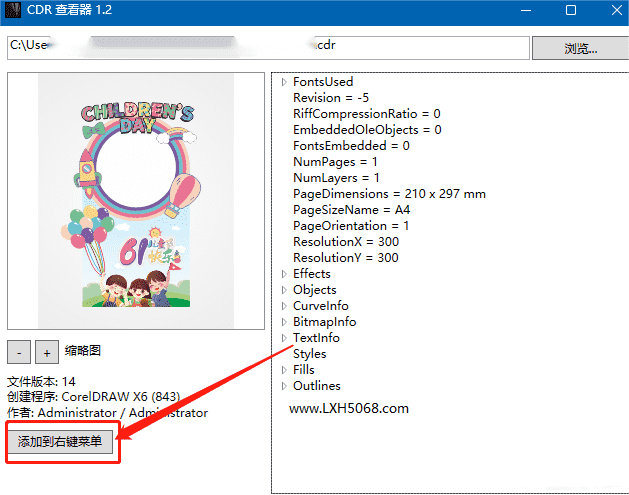Select ResolutionY = 300 row

click(x=346, y=258)
